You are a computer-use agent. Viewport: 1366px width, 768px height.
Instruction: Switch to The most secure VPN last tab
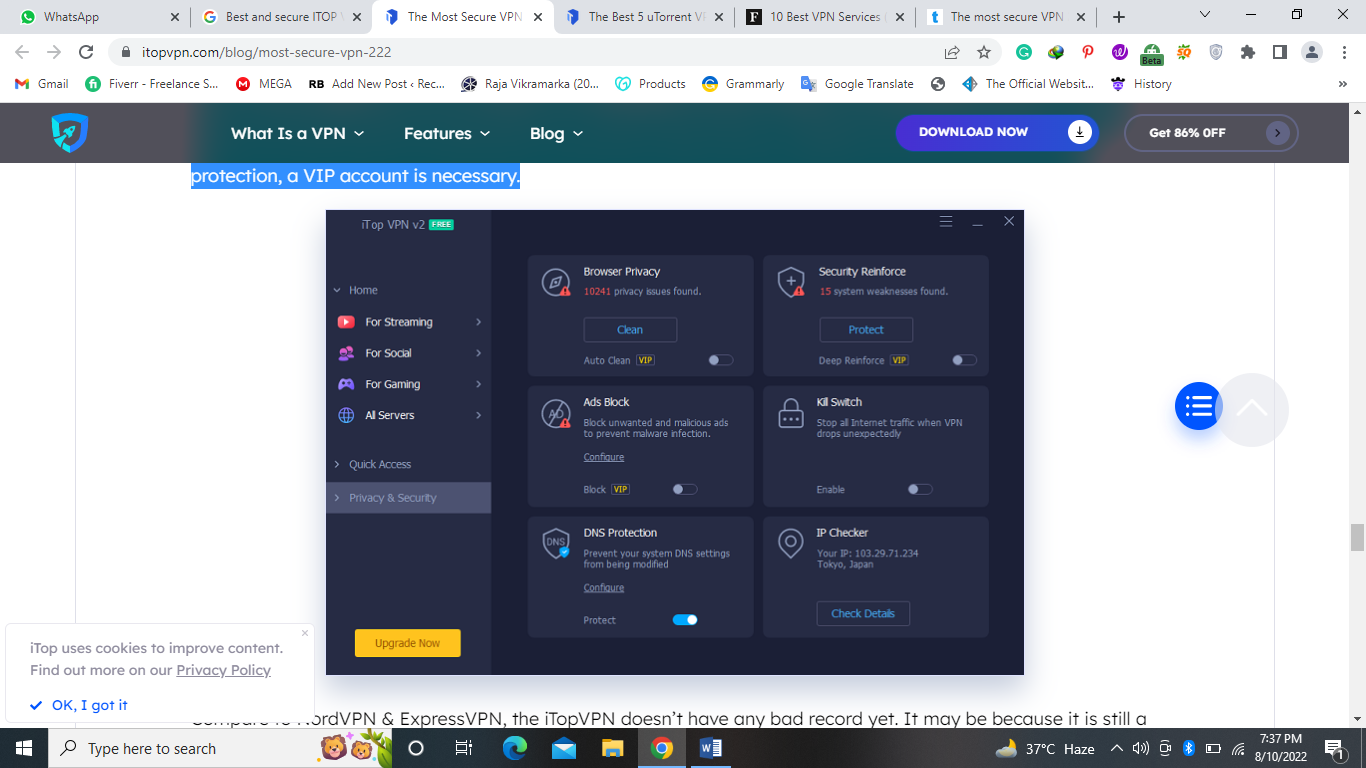(x=1007, y=17)
